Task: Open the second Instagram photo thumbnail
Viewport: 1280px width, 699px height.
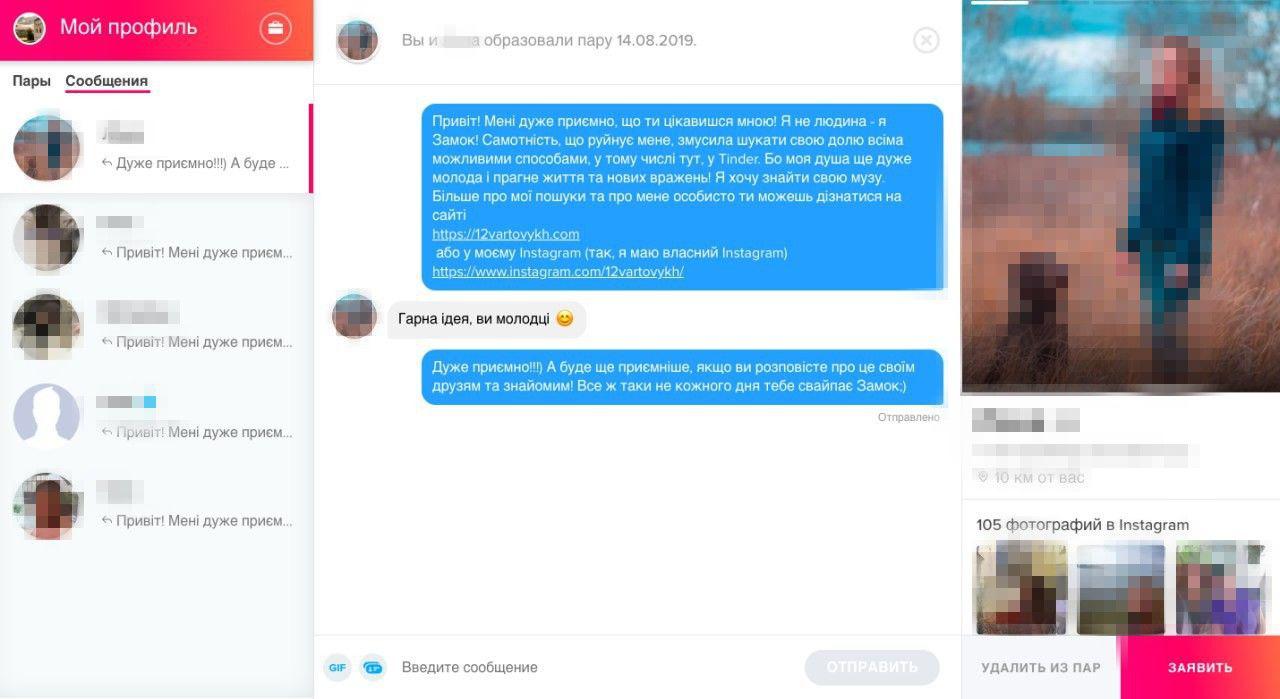Action: coord(1121,589)
